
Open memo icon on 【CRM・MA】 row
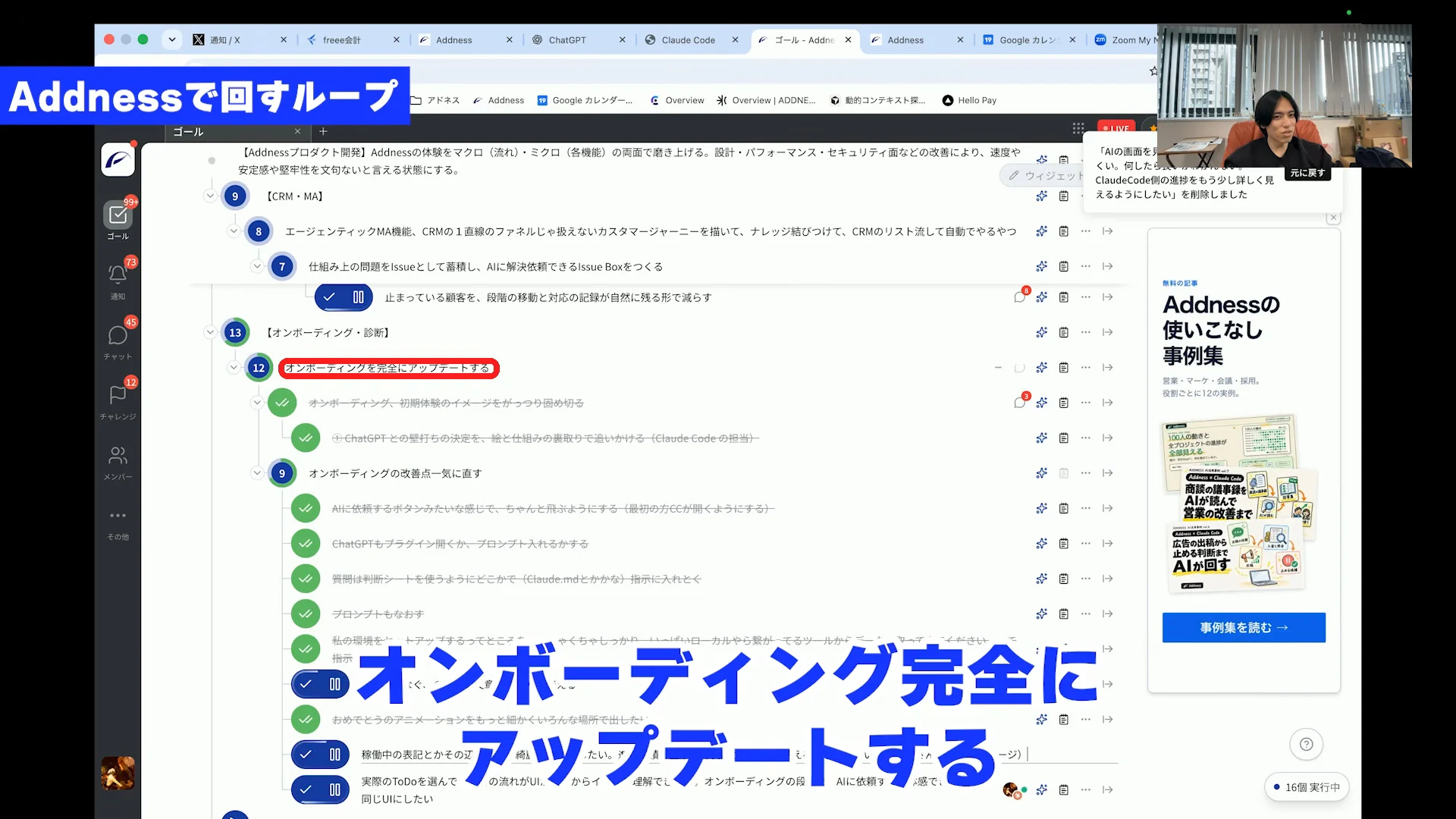(x=1064, y=196)
